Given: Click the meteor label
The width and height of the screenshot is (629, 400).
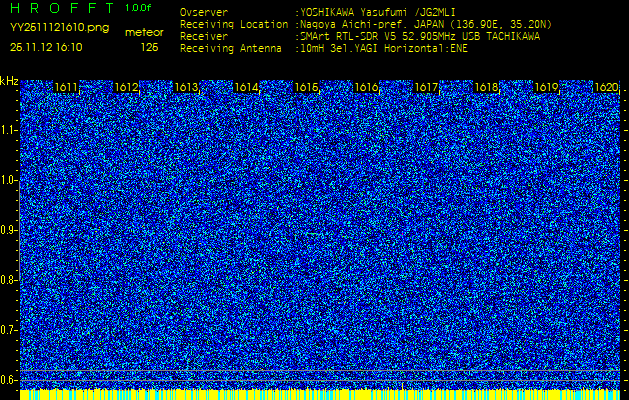Looking at the screenshot, I should click(144, 32).
